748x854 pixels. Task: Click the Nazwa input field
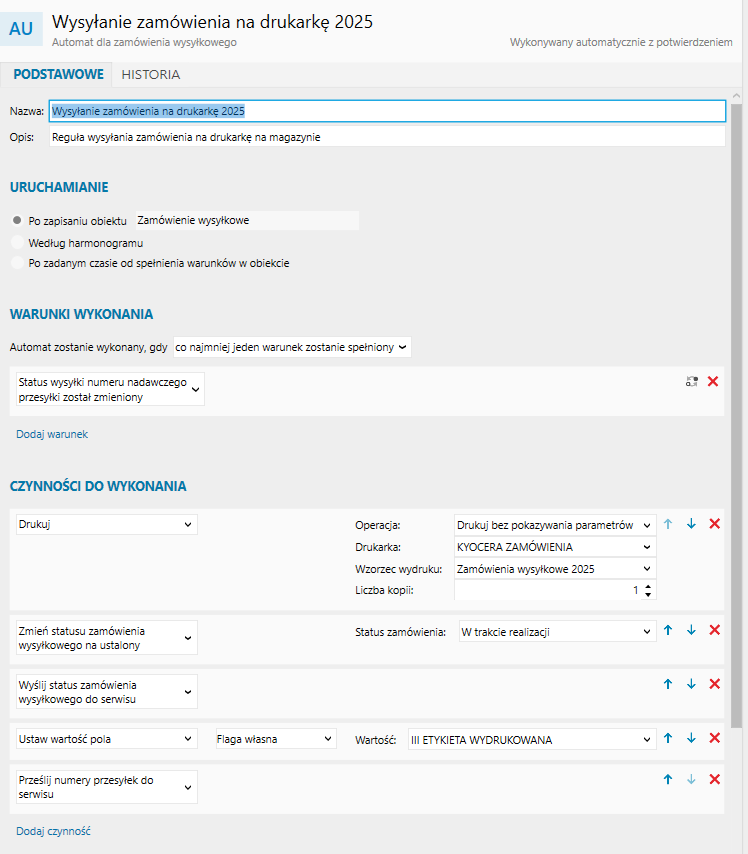point(387,111)
